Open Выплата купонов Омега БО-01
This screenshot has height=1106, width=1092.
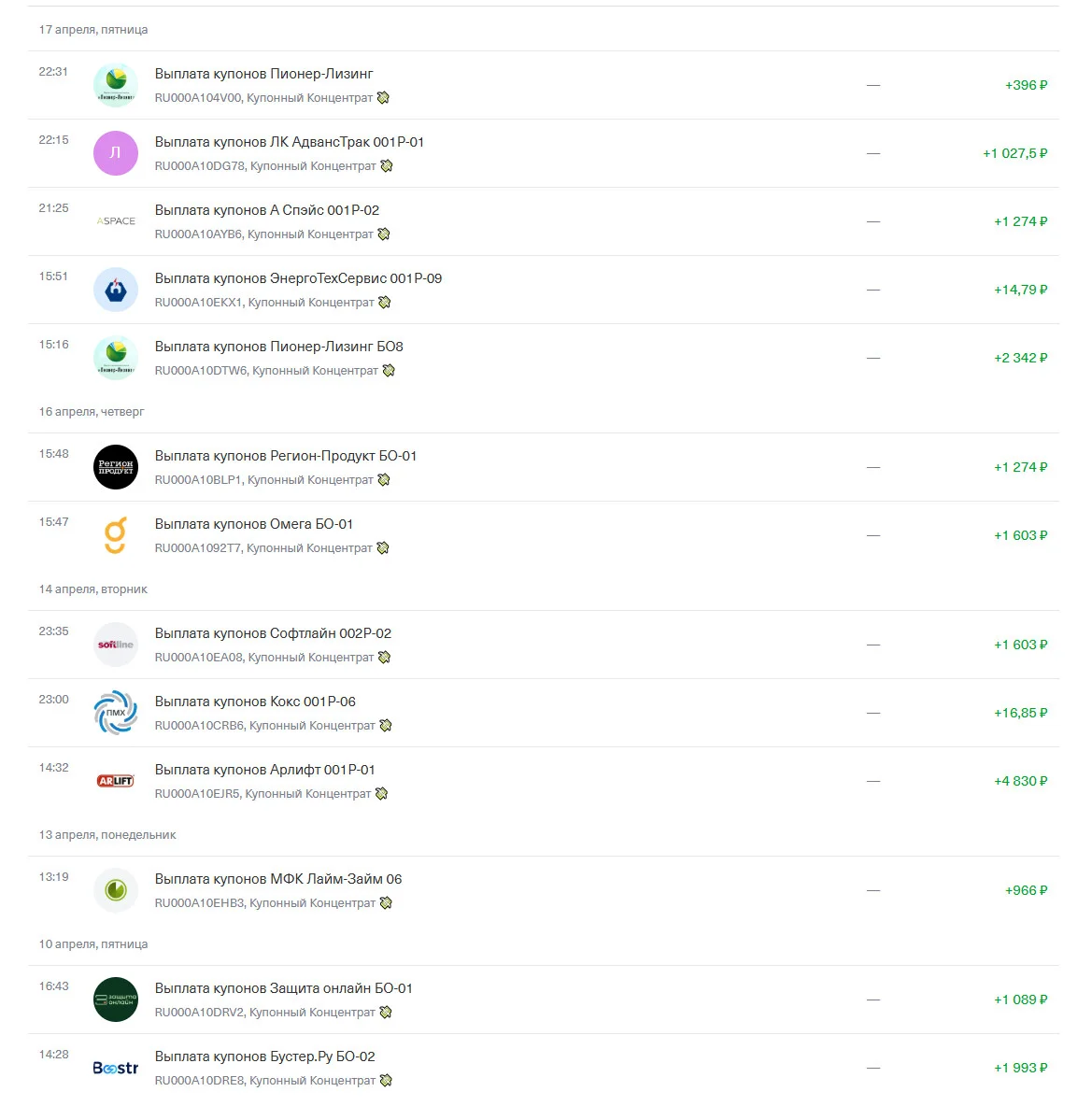coord(543,535)
